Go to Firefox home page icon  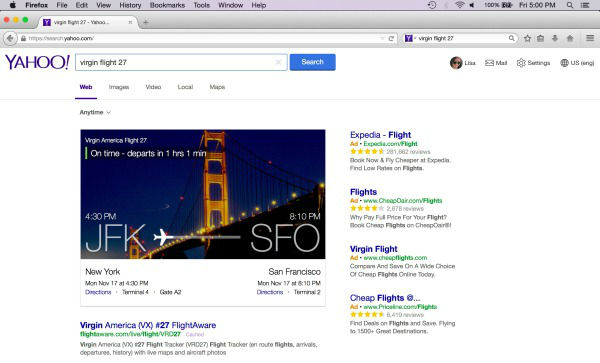[x=570, y=38]
